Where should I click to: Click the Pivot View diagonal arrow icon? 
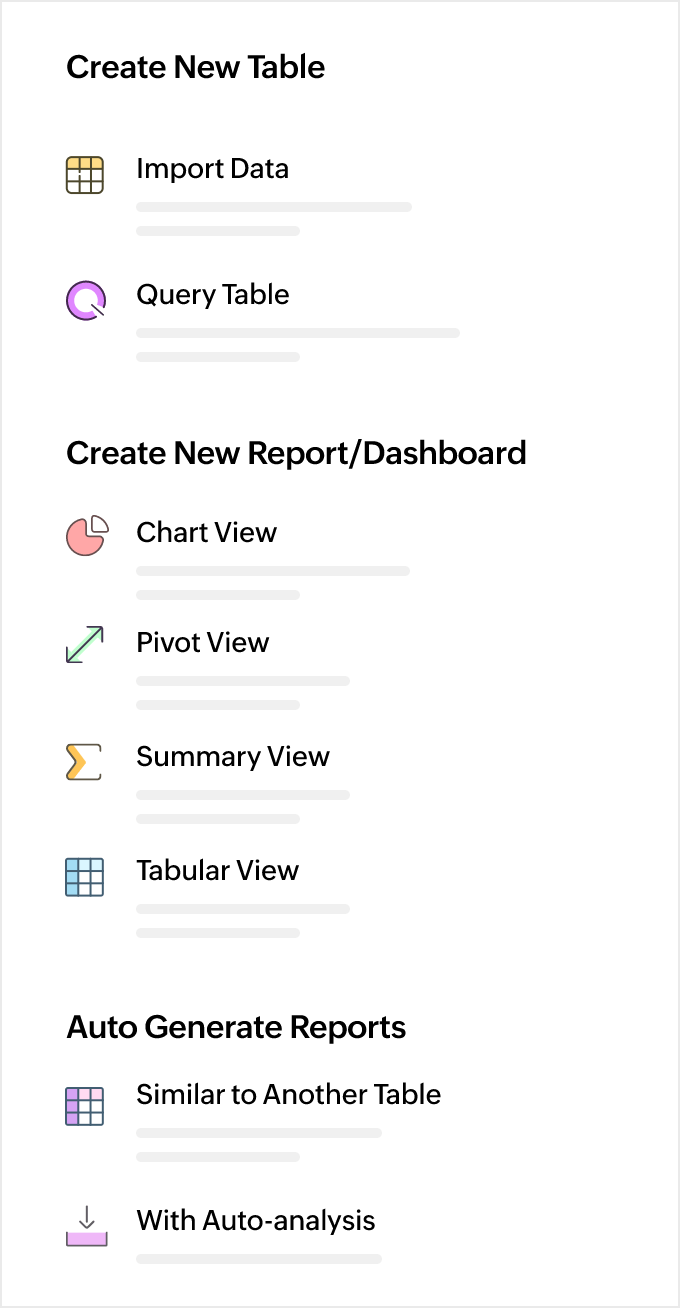85,645
